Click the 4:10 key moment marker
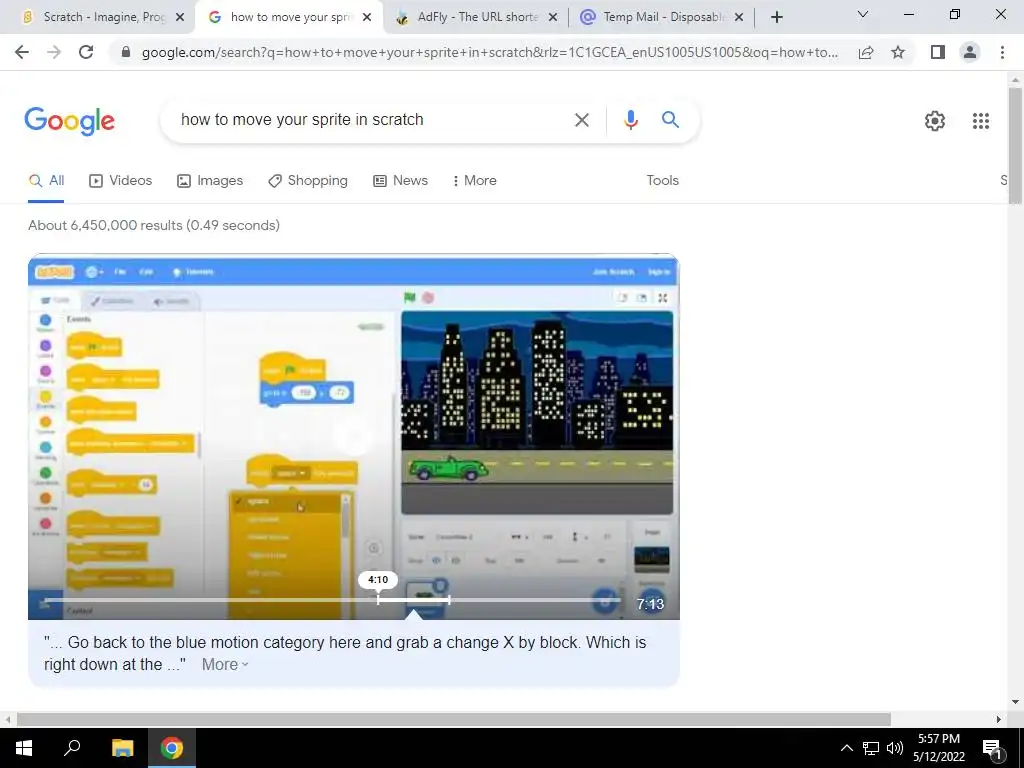The height and width of the screenshot is (768, 1024). point(377,580)
